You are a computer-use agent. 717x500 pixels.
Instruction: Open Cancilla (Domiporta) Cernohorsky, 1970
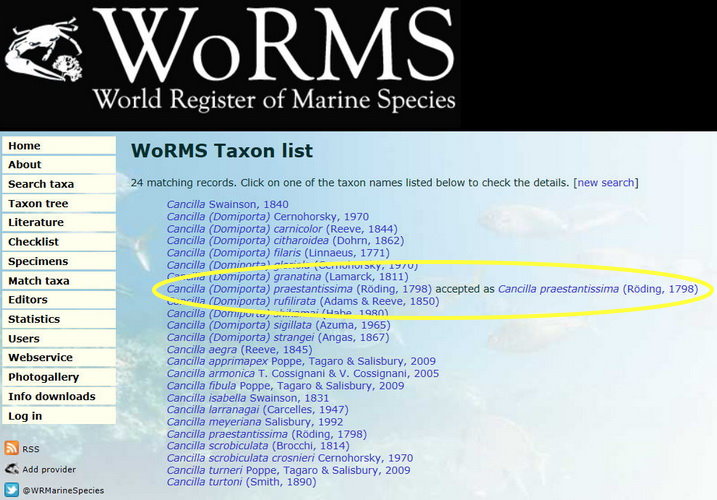pos(268,216)
